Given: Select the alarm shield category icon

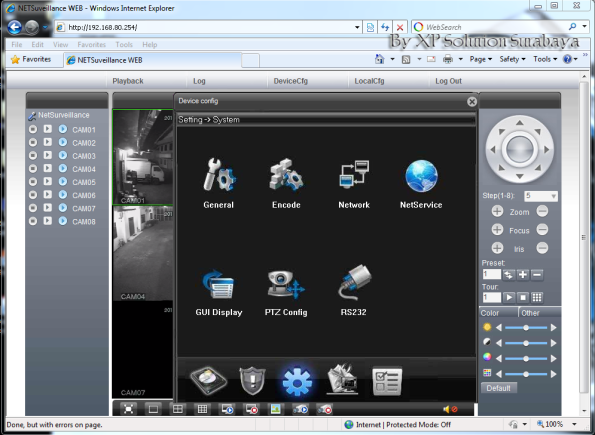Looking at the screenshot, I should click(253, 380).
